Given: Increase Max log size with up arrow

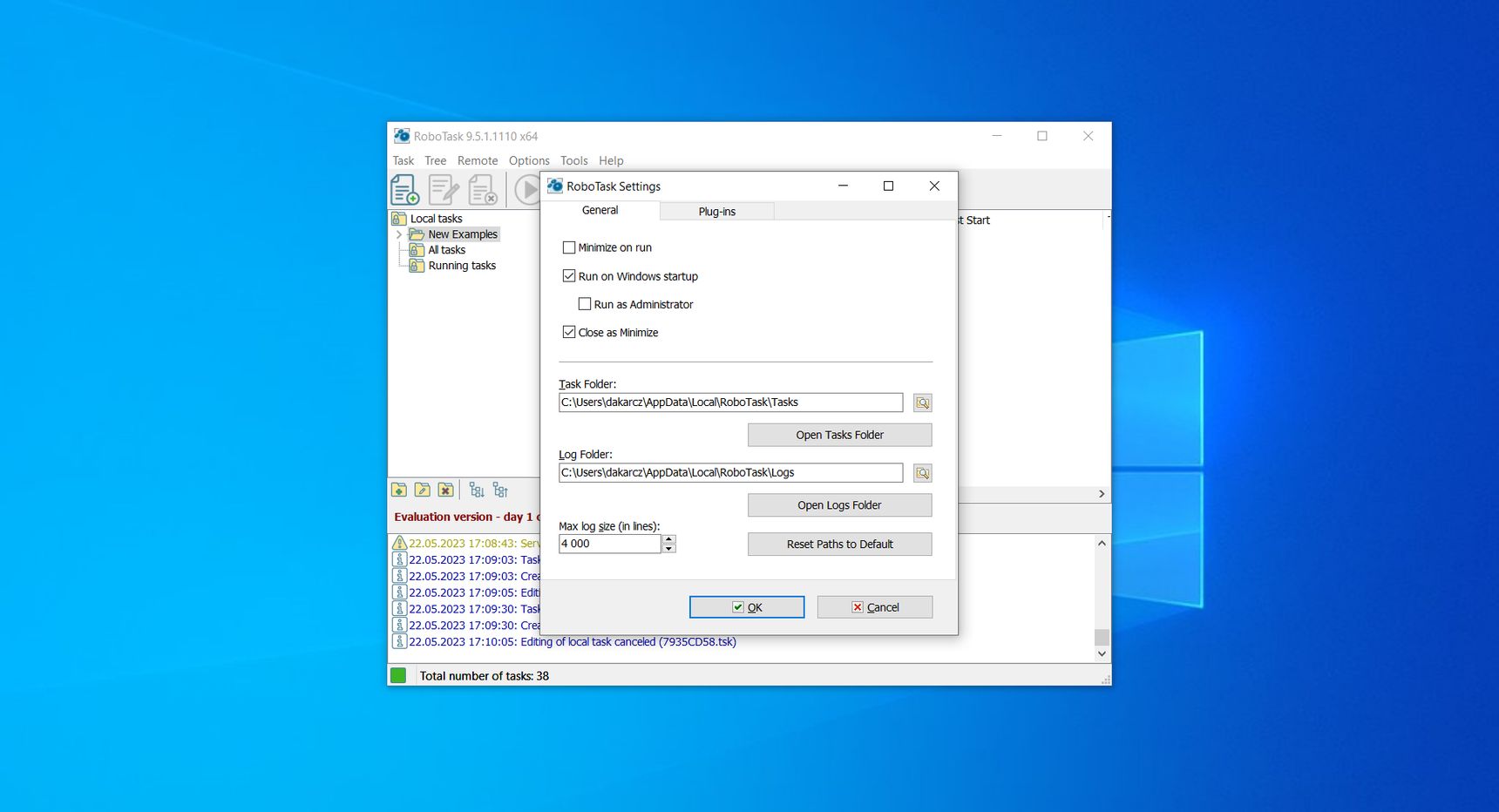Looking at the screenshot, I should click(669, 539).
